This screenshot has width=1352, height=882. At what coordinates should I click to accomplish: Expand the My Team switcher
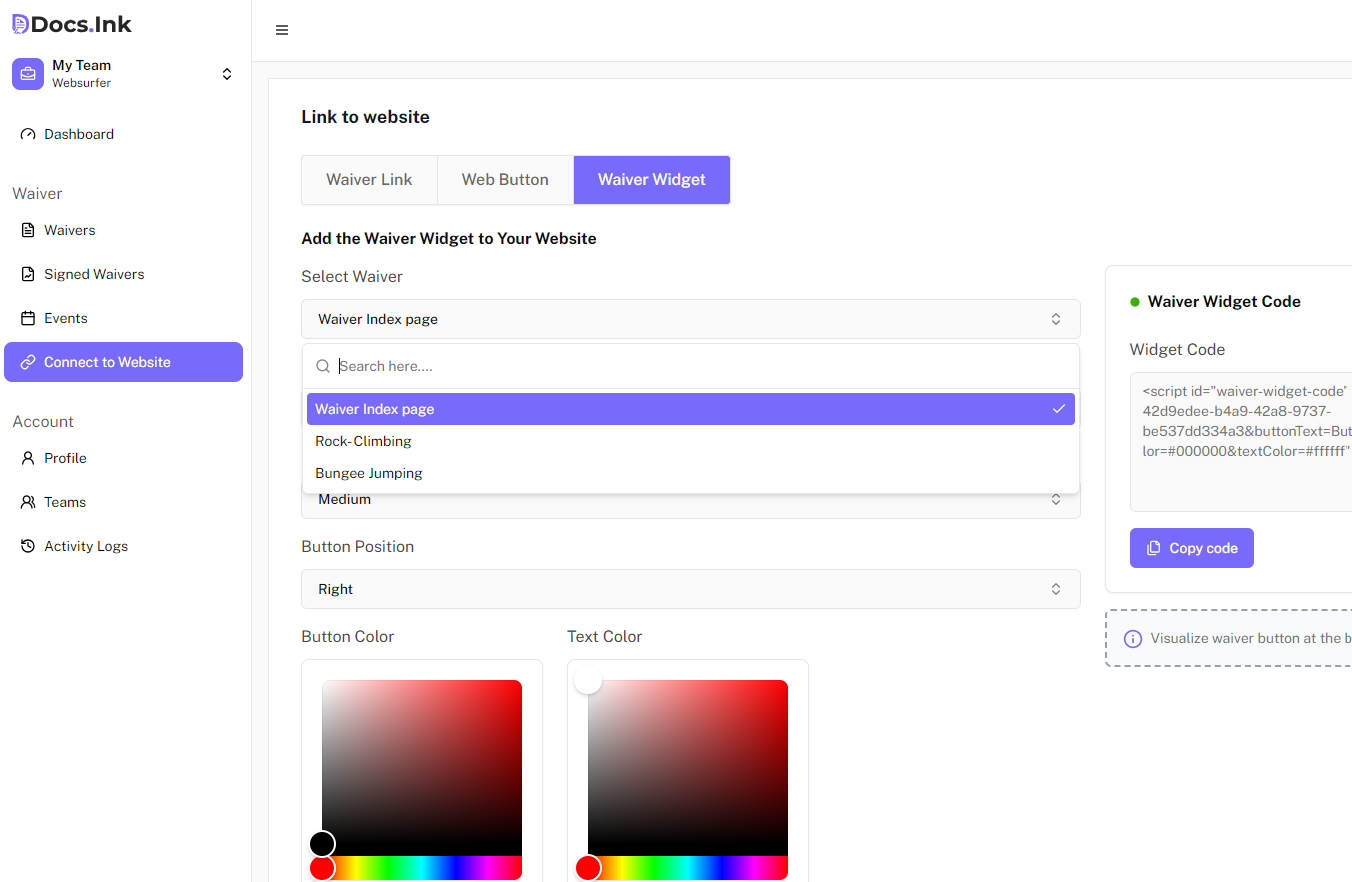227,74
